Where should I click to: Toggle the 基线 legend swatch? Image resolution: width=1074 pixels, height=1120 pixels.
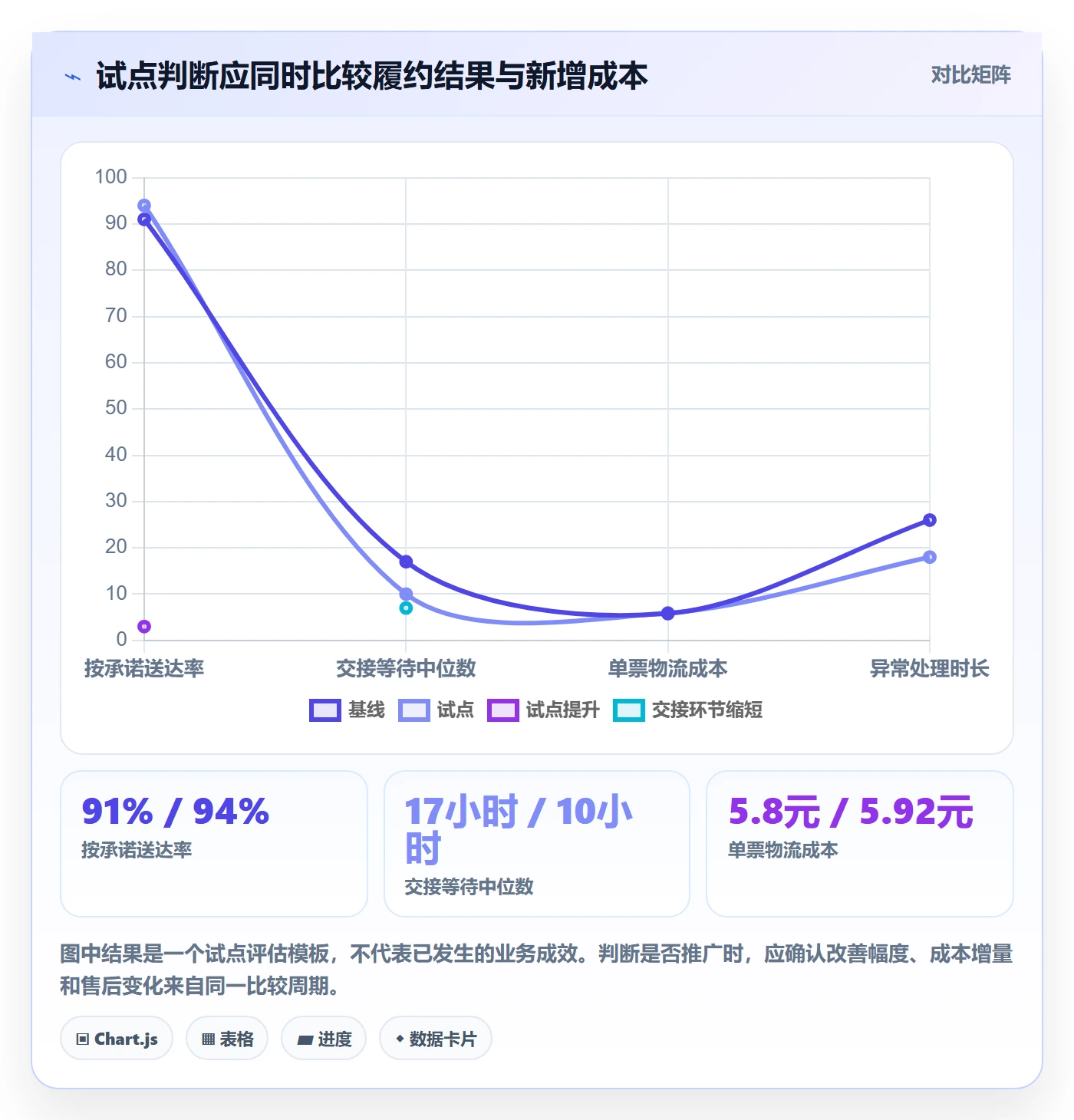tap(325, 710)
